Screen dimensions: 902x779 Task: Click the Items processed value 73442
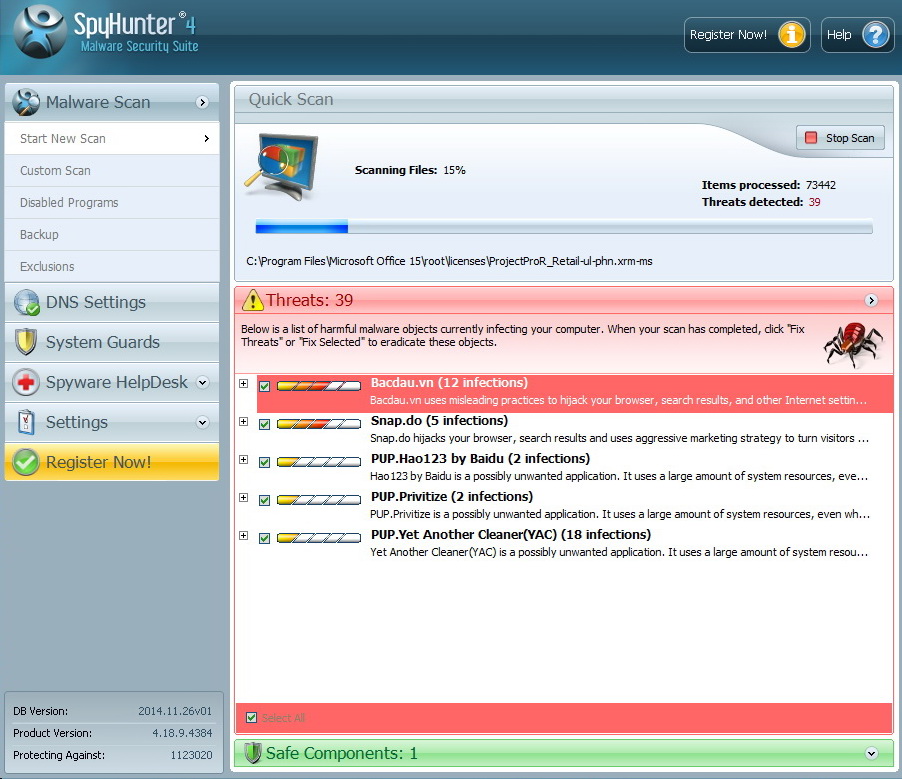(821, 185)
